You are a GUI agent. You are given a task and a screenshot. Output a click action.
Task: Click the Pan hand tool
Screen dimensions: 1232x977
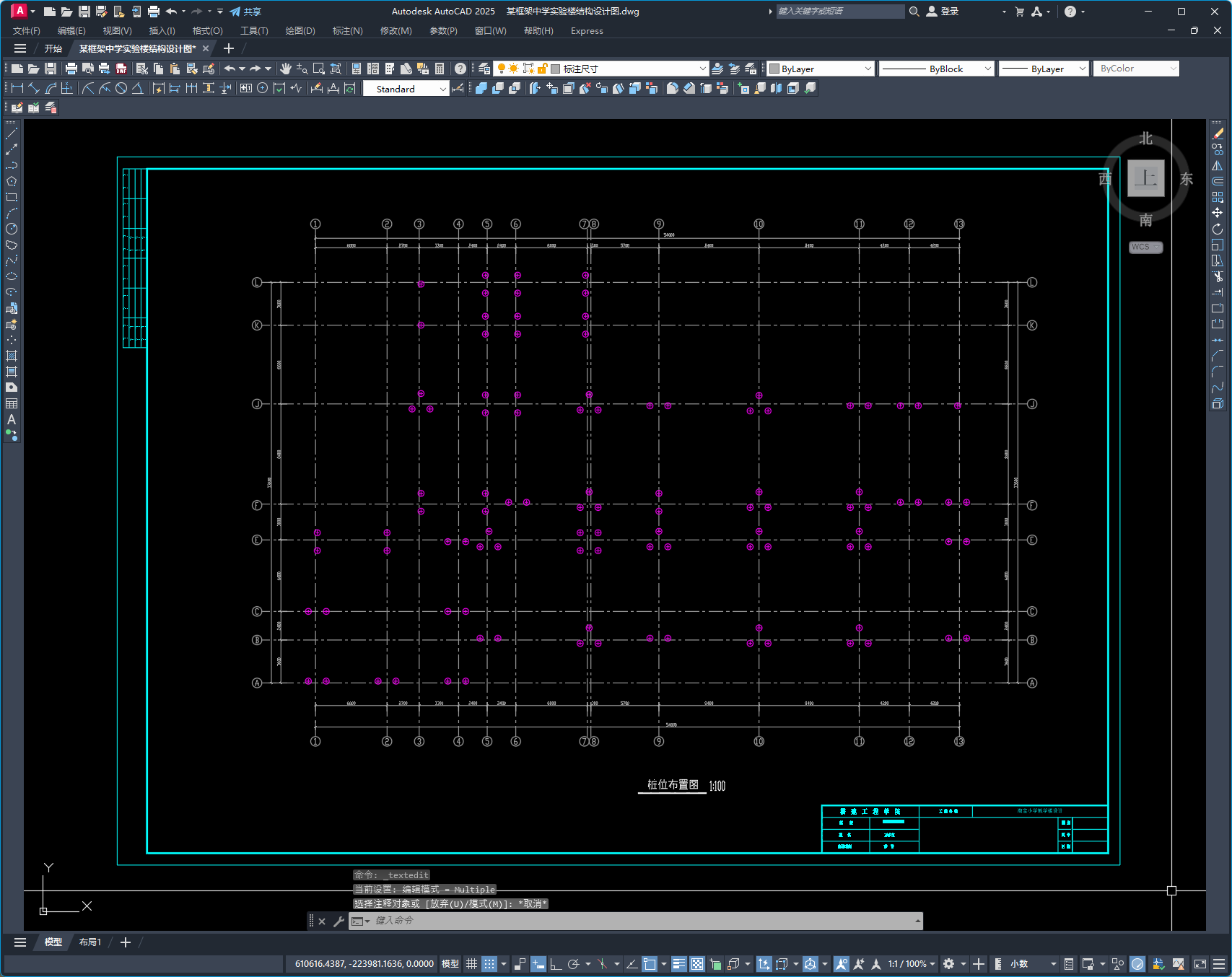point(286,69)
